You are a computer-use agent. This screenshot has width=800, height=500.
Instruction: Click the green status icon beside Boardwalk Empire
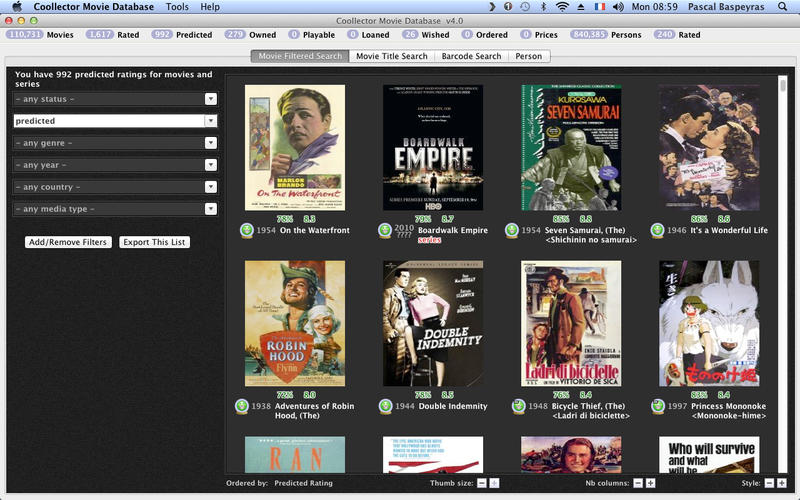pyautogui.click(x=385, y=230)
